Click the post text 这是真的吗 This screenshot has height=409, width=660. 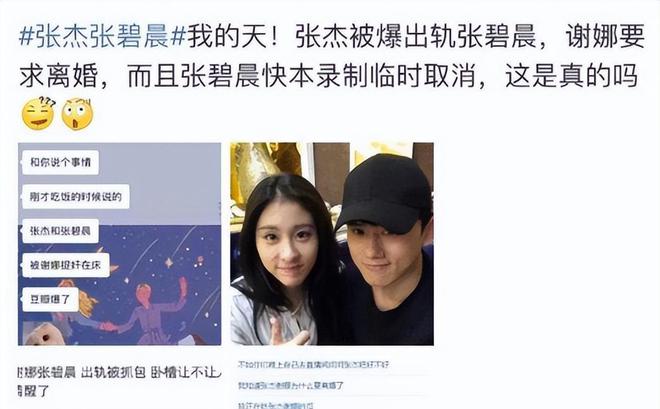coord(571,76)
